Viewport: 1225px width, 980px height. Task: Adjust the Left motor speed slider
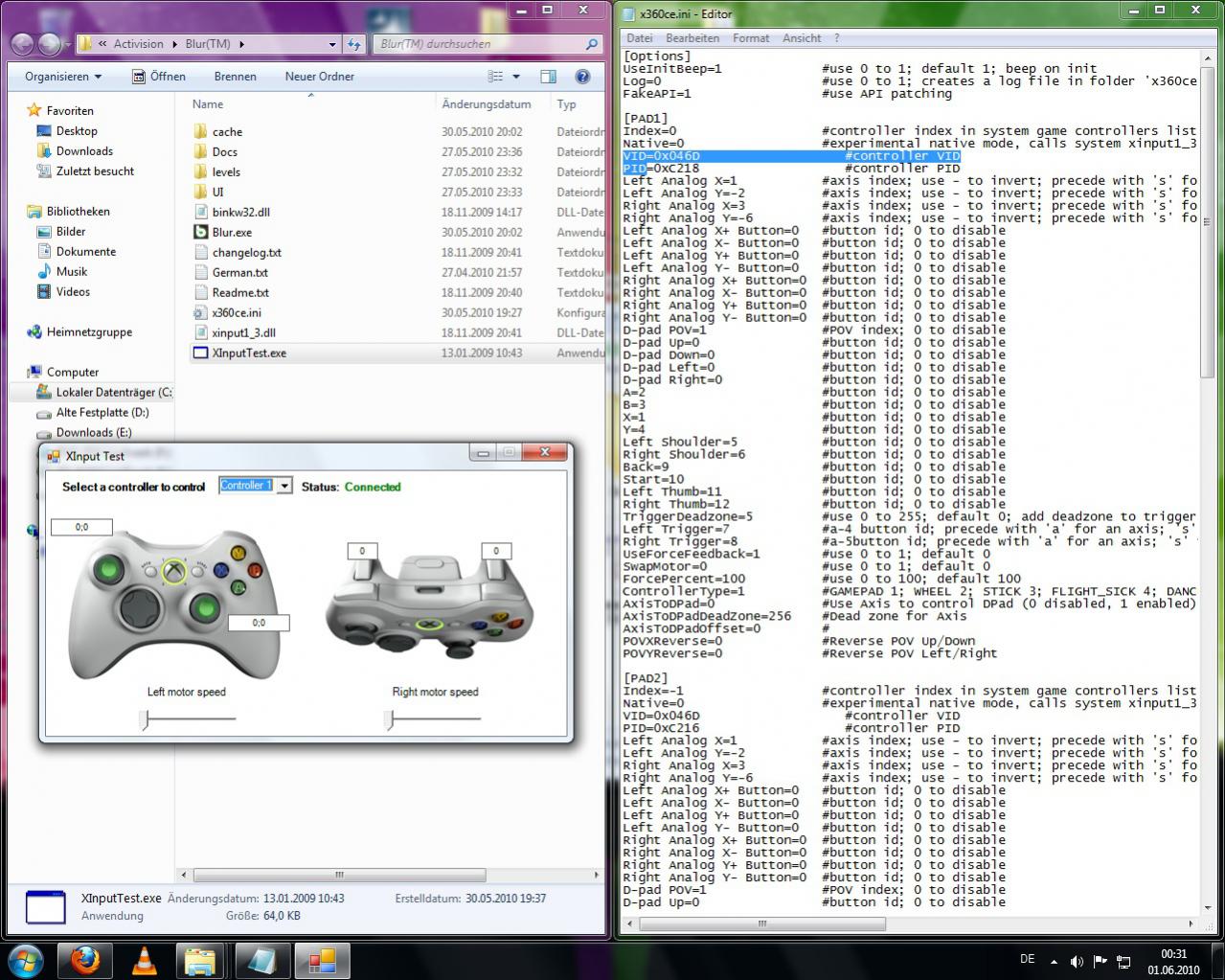coord(145,718)
